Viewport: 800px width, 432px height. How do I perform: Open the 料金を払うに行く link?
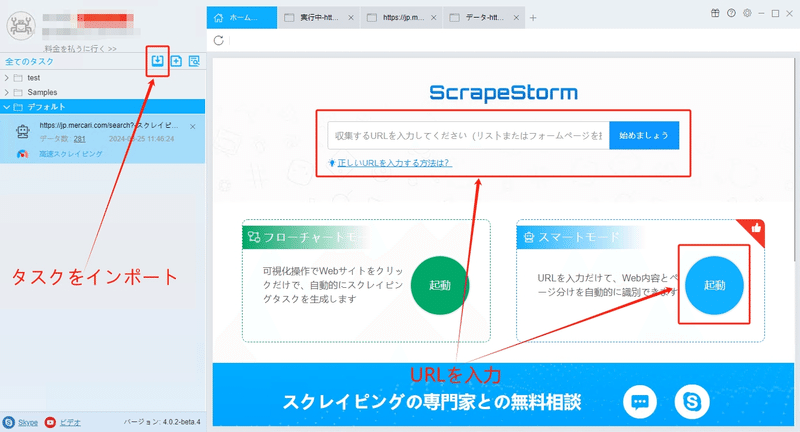coord(80,49)
